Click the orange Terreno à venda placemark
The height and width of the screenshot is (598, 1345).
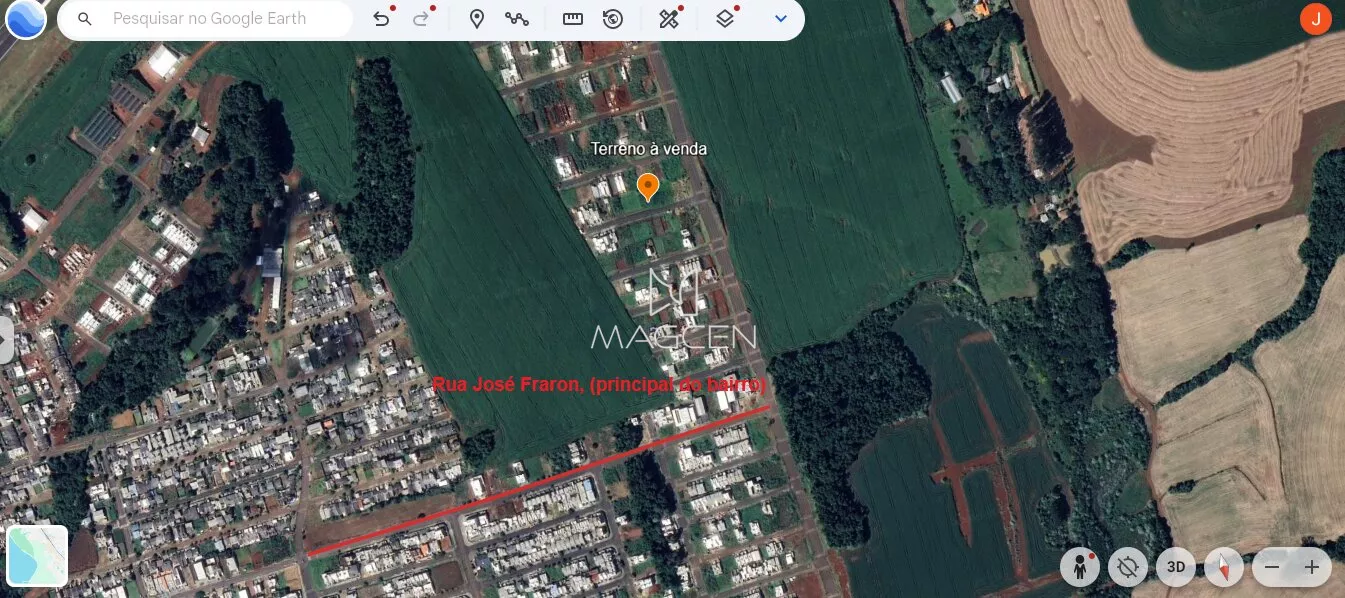(648, 186)
